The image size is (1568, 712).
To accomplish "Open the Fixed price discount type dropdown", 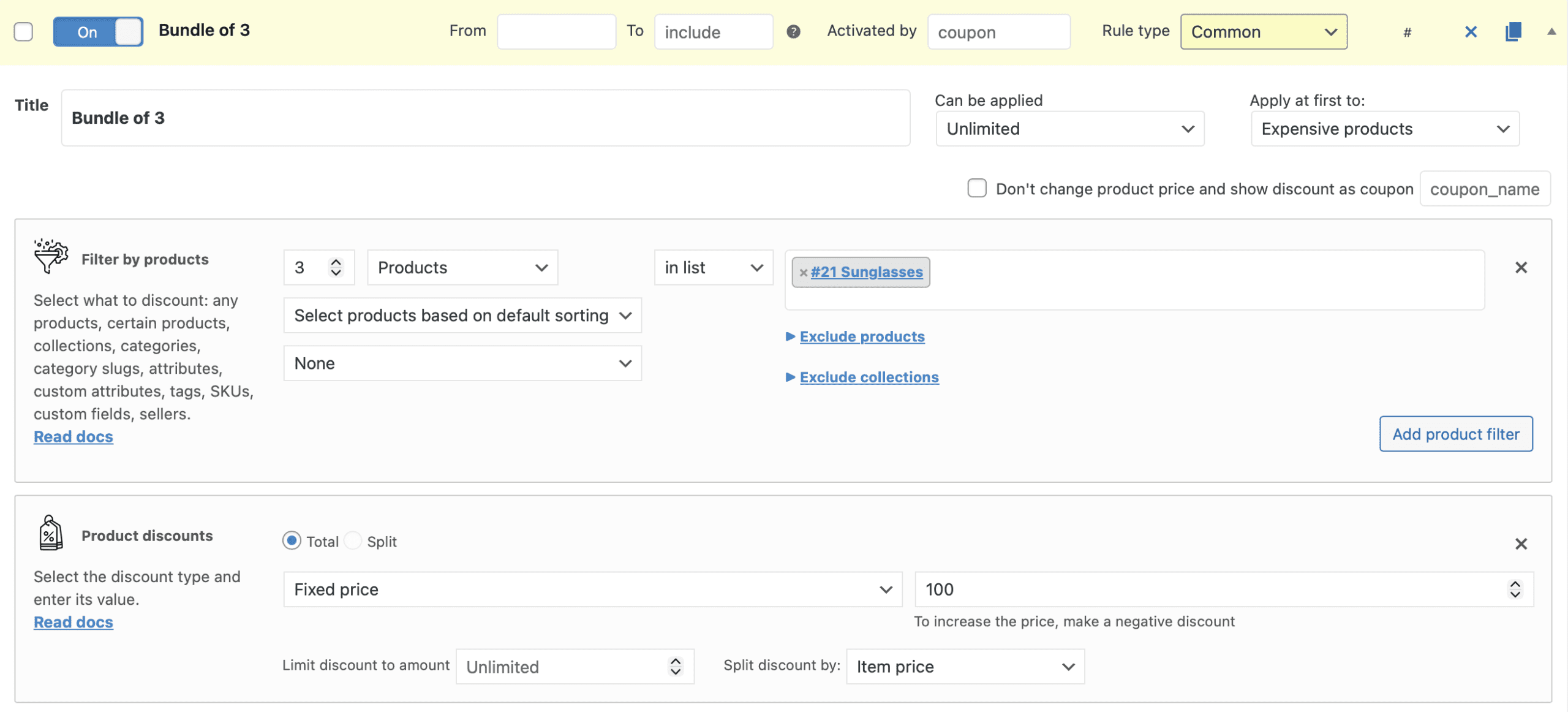I will coord(592,589).
